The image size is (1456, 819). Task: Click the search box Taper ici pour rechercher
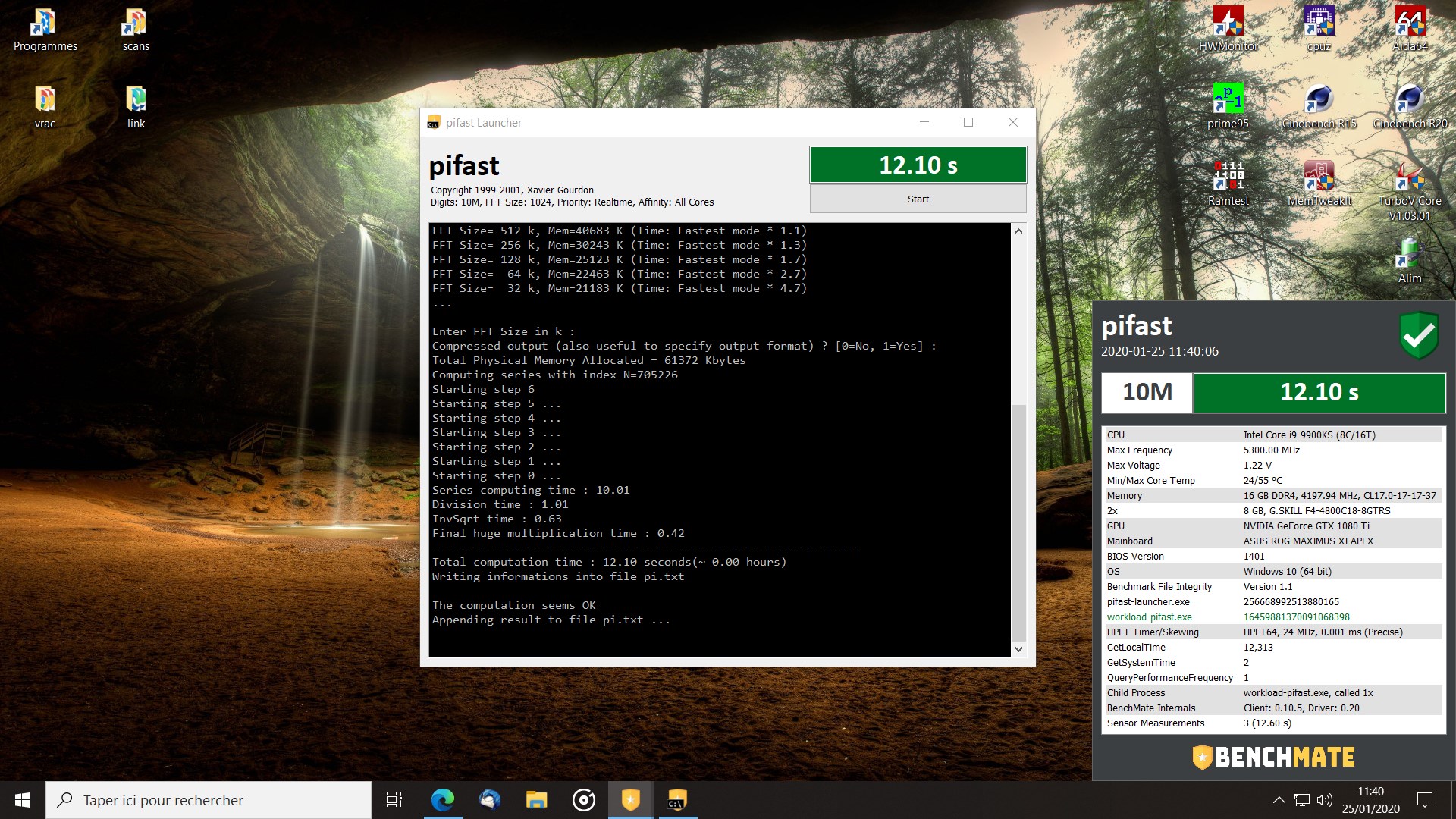click(x=209, y=800)
